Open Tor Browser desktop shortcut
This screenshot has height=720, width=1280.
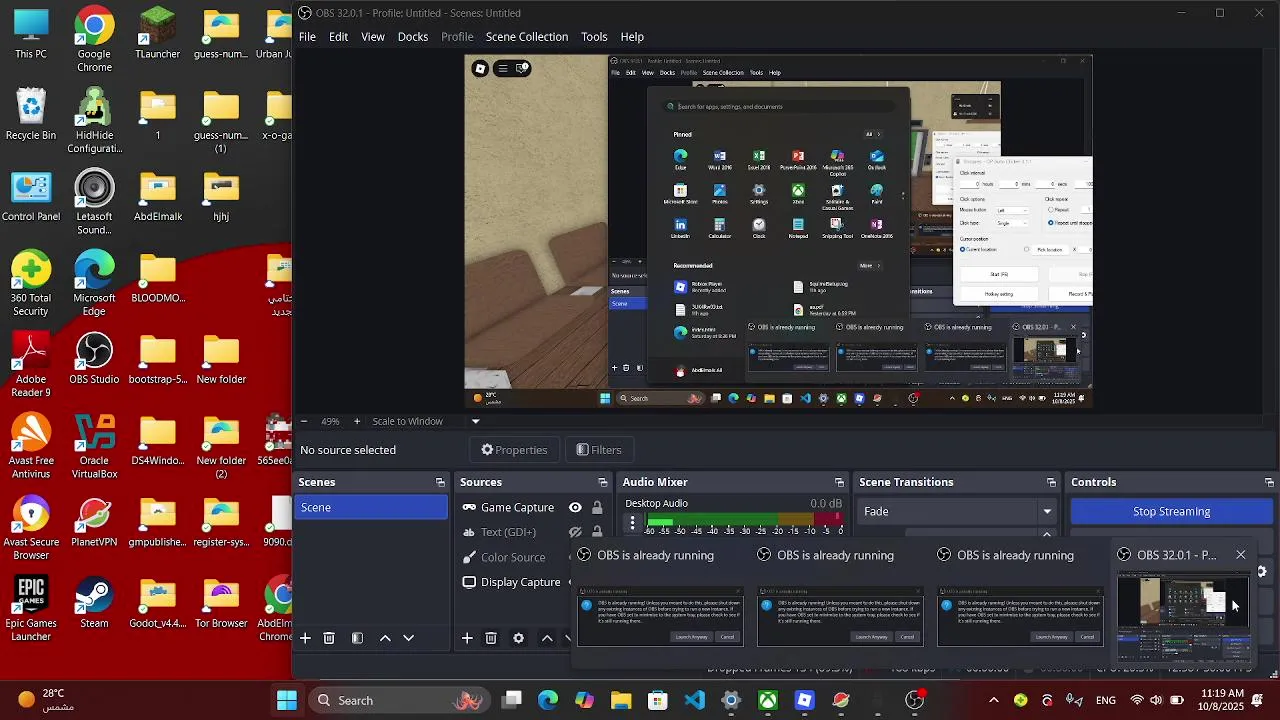click(x=221, y=603)
